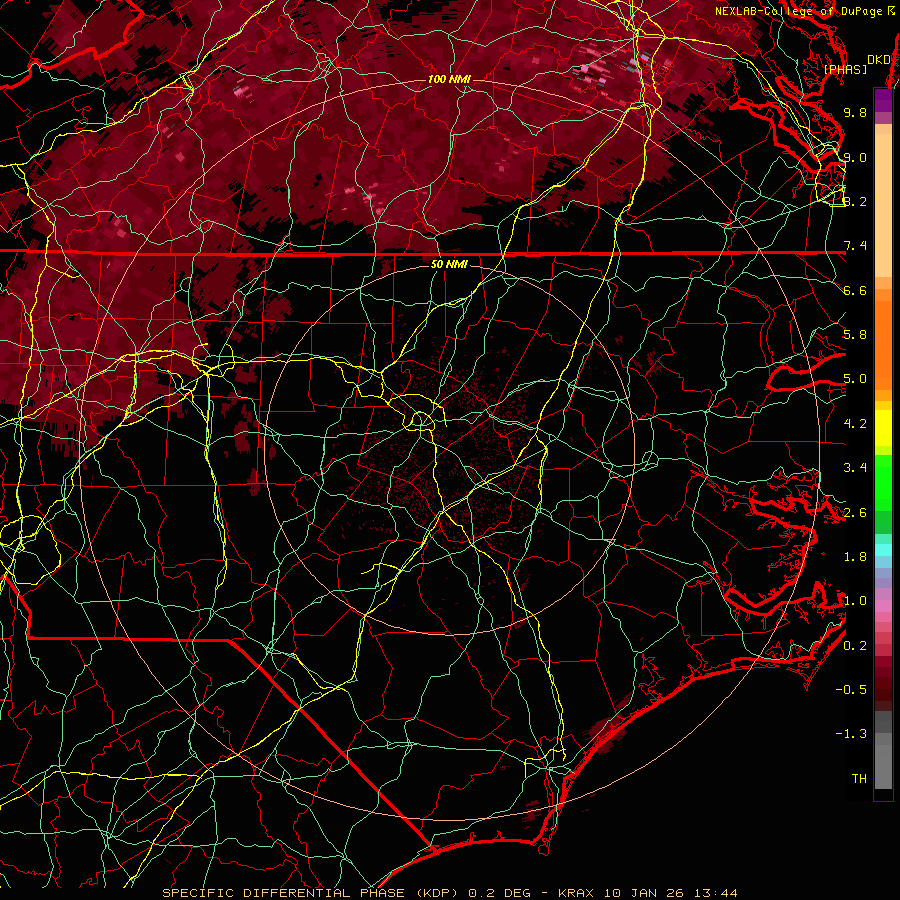Pick the pink segment of color bar
Screen dimensions: 900x900
[x=883, y=606]
